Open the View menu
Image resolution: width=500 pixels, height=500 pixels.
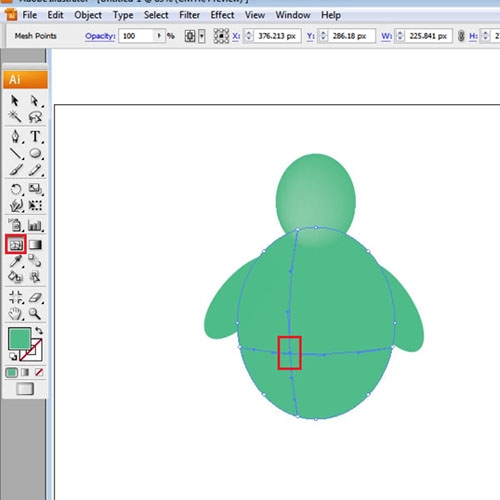coord(255,15)
